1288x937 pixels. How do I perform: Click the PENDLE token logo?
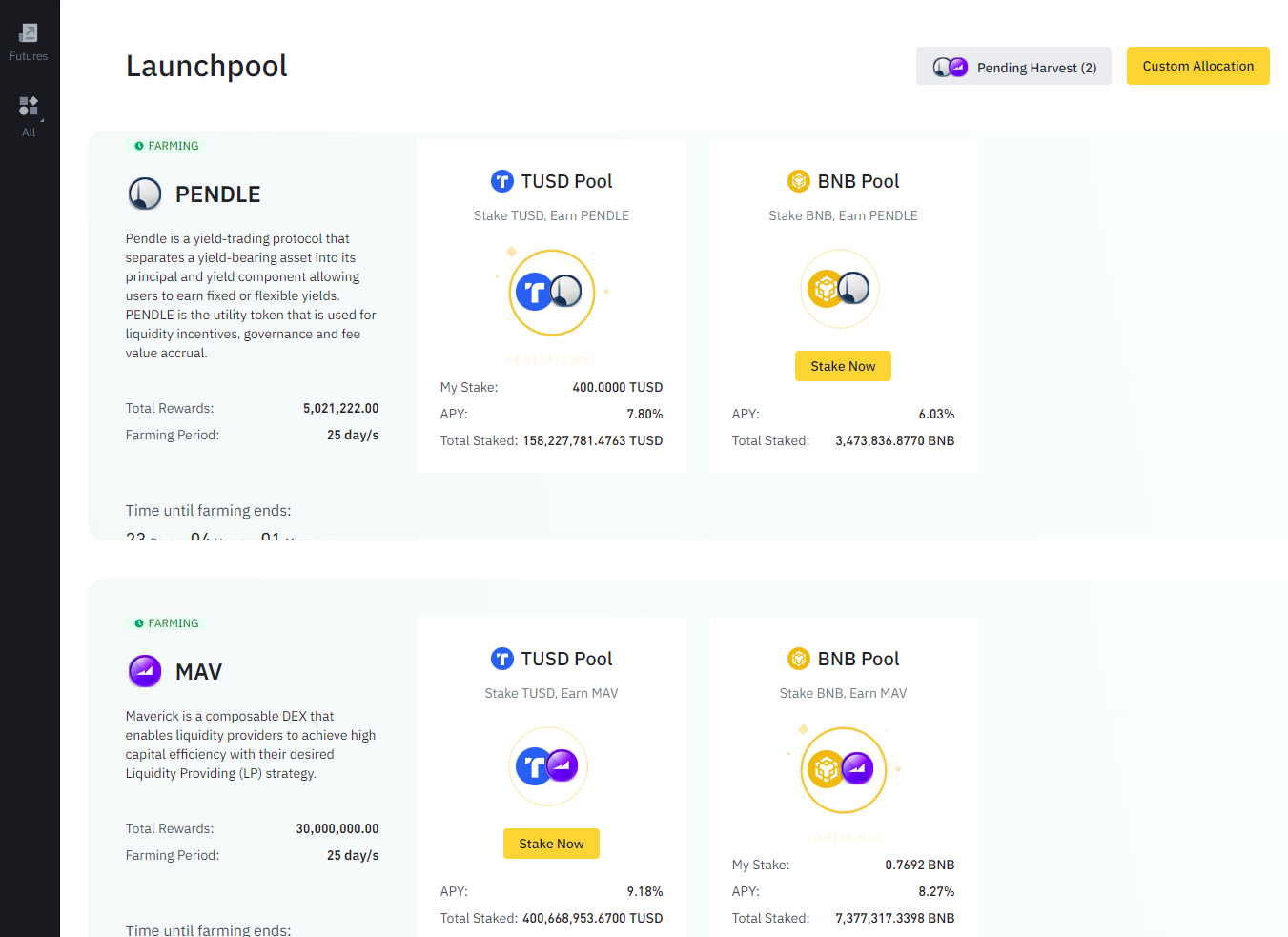tap(145, 194)
